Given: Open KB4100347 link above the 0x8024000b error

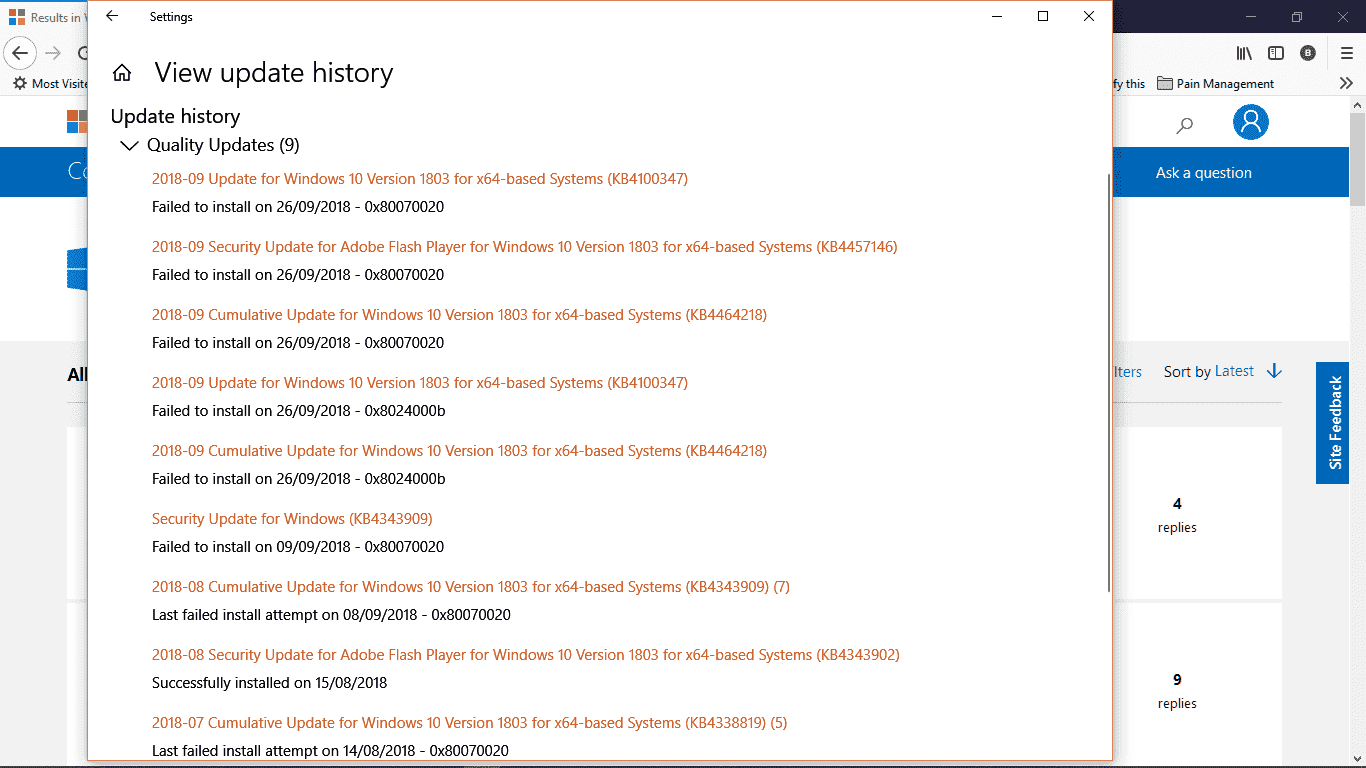Looking at the screenshot, I should click(x=420, y=383).
